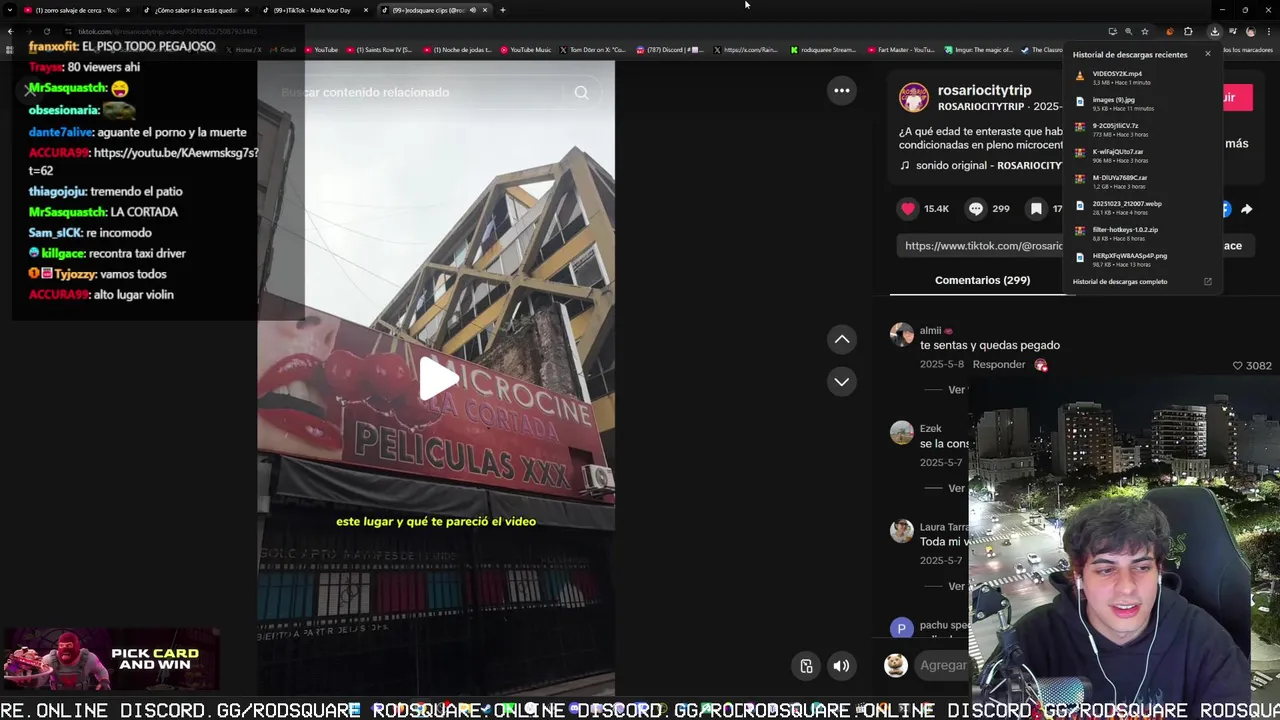1280x720 pixels.
Task: Open a new browser tab with plus
Action: [502, 10]
